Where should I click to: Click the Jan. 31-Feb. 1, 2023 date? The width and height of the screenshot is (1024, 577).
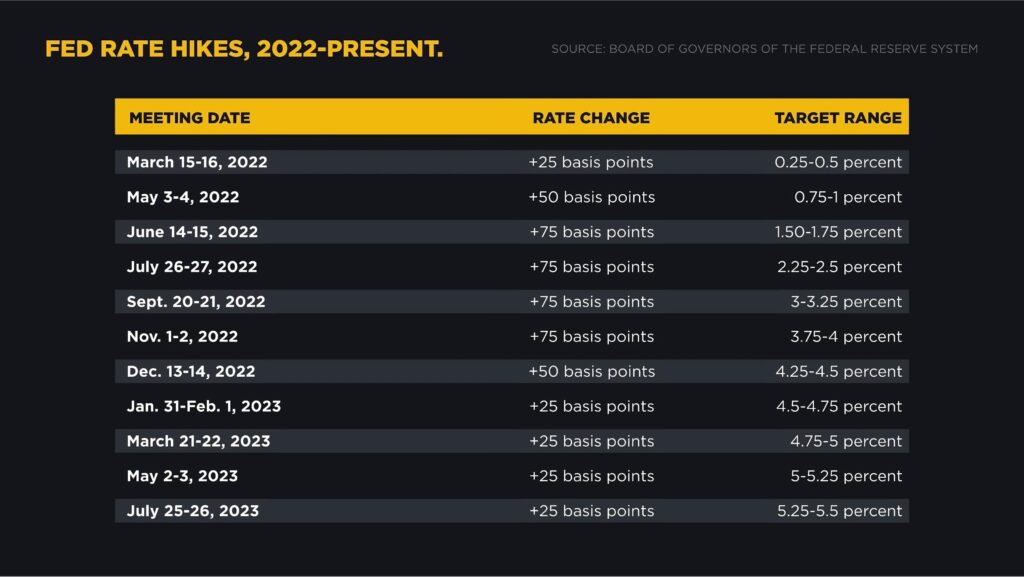point(204,406)
